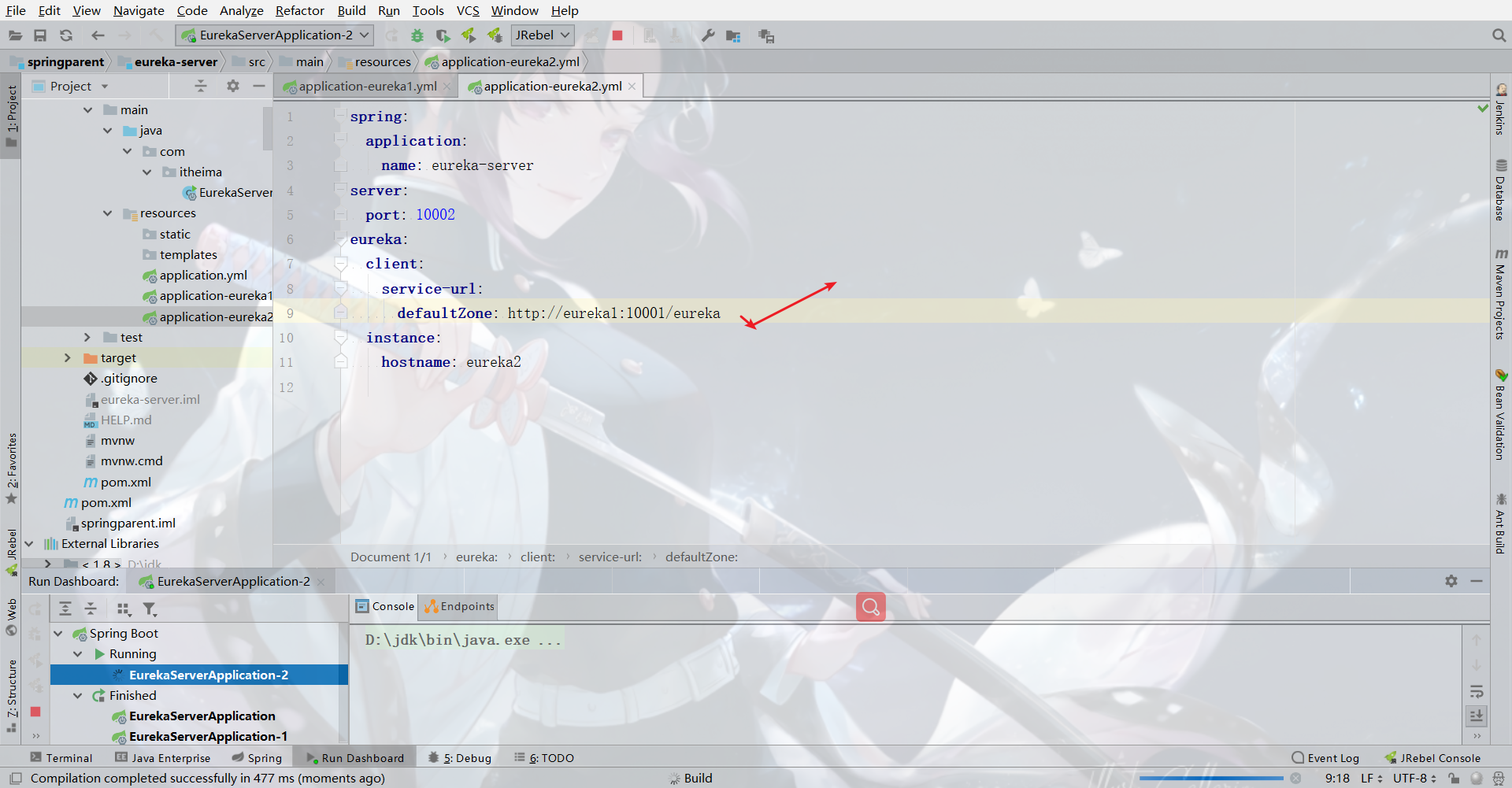The image size is (1512, 788).
Task: Collapse the resources folder node
Action: [107, 213]
